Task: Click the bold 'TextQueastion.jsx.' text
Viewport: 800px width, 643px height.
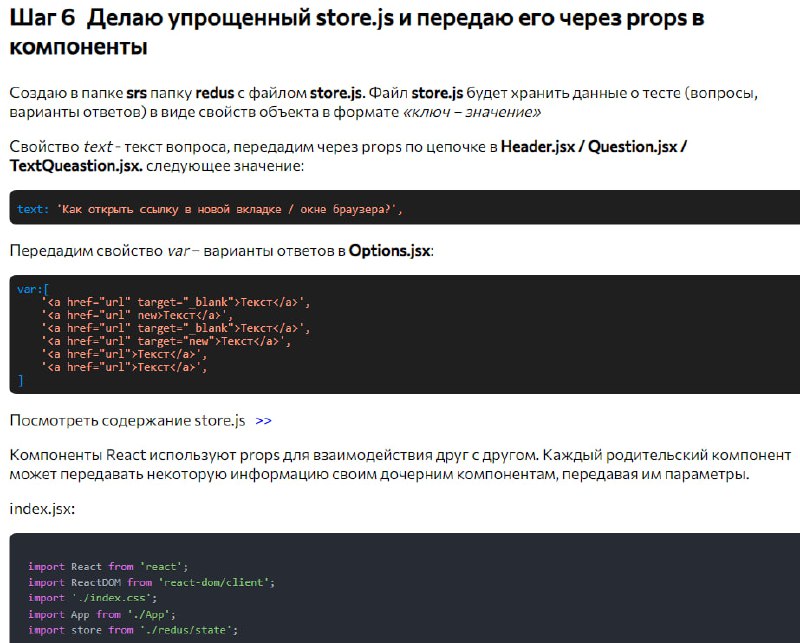Action: coord(76,166)
